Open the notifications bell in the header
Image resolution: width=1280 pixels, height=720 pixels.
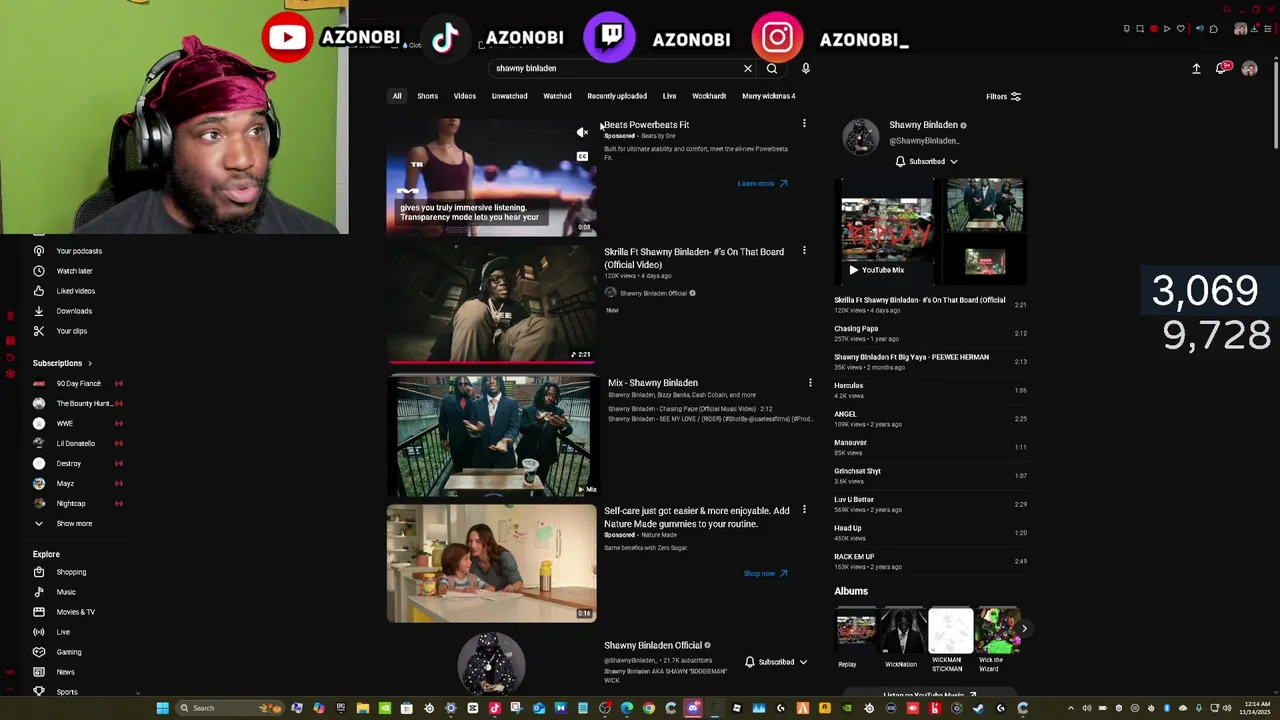pyautogui.click(x=1221, y=68)
